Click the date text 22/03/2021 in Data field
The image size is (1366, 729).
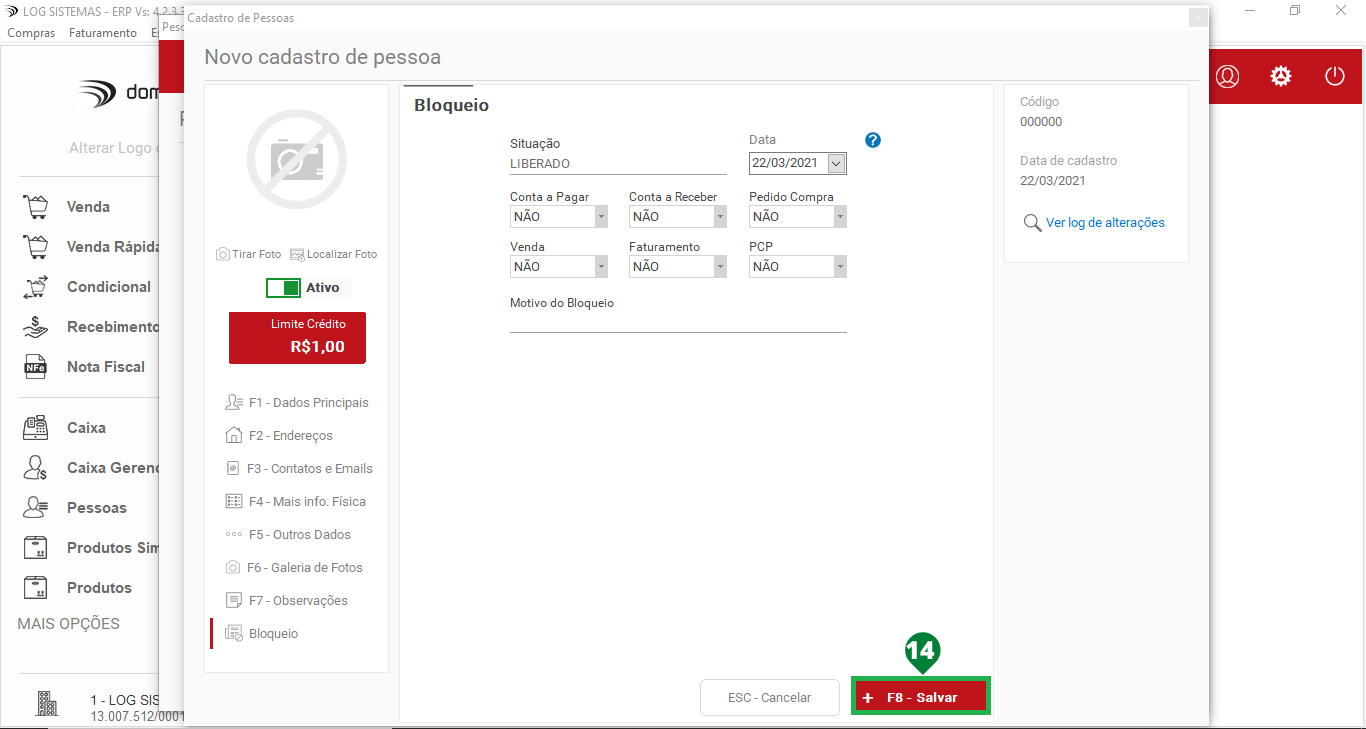(786, 163)
